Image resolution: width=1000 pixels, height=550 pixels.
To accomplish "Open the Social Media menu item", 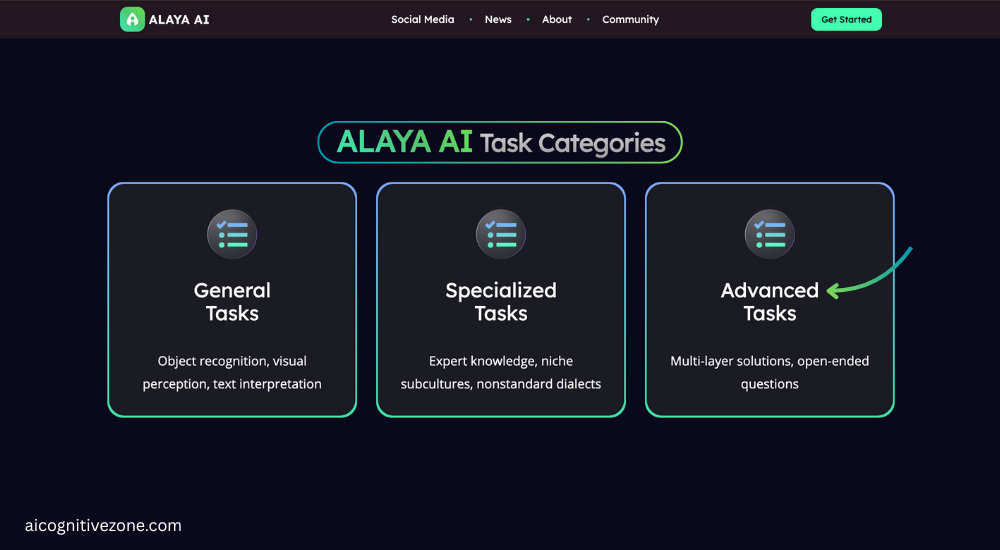I will (x=423, y=20).
